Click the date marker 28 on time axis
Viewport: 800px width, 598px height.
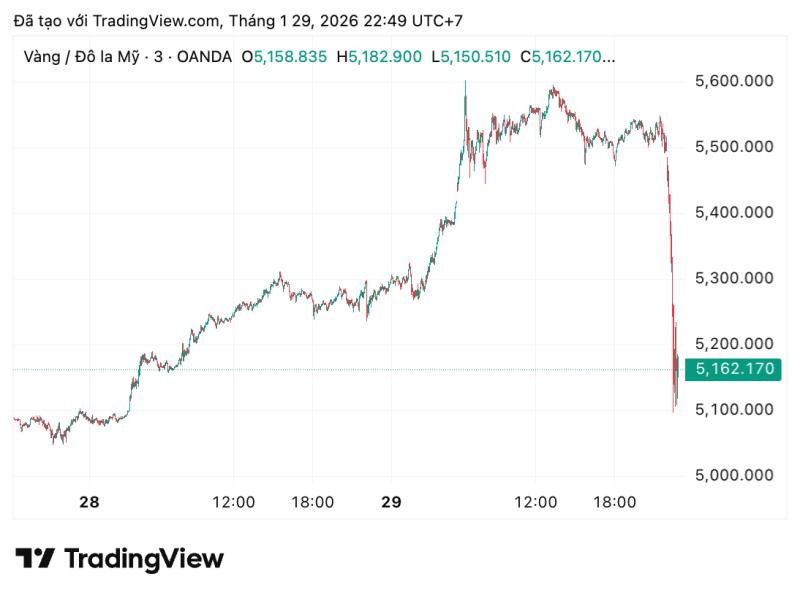click(89, 503)
